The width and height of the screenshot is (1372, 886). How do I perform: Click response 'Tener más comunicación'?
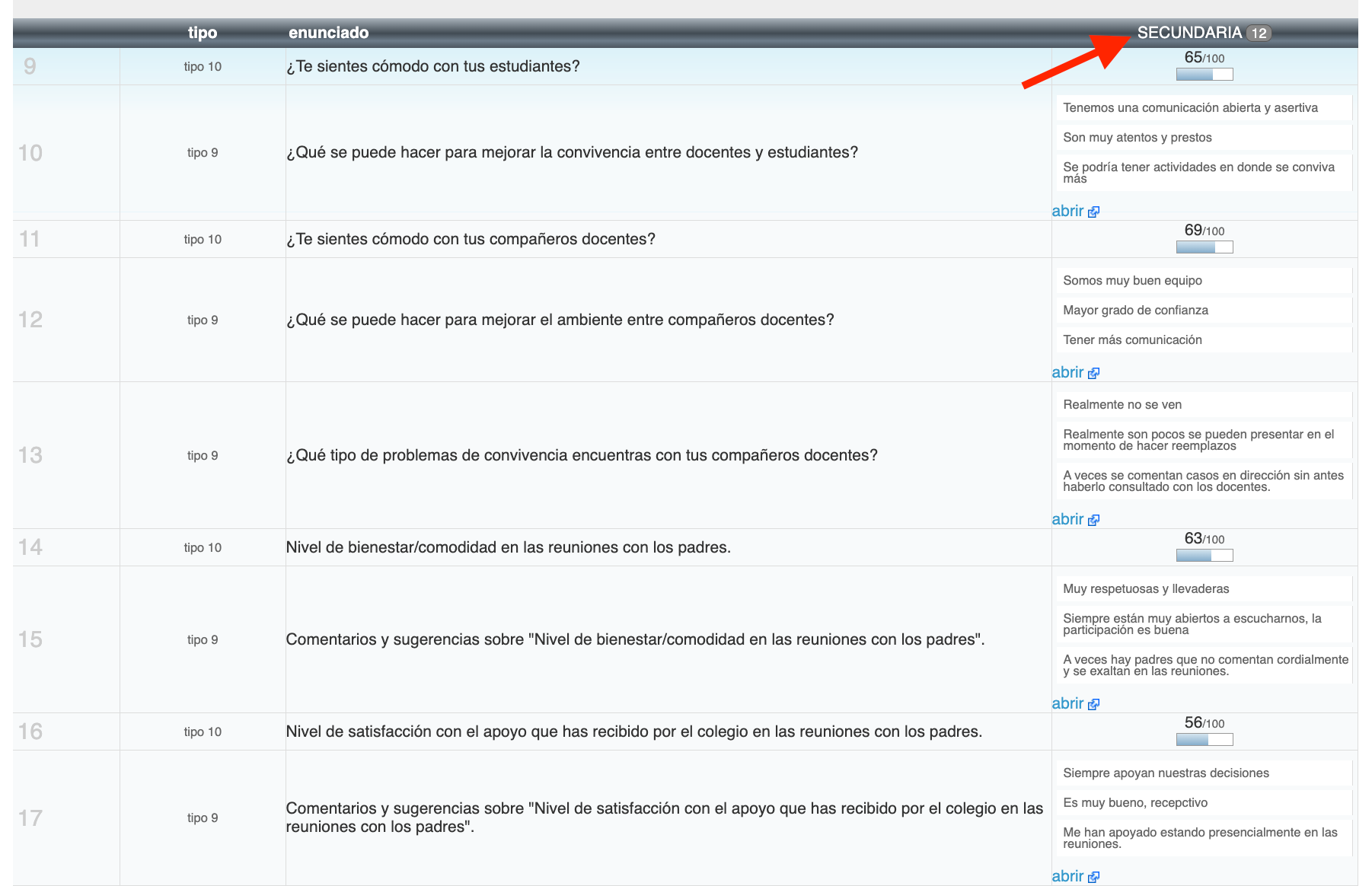(x=1203, y=340)
